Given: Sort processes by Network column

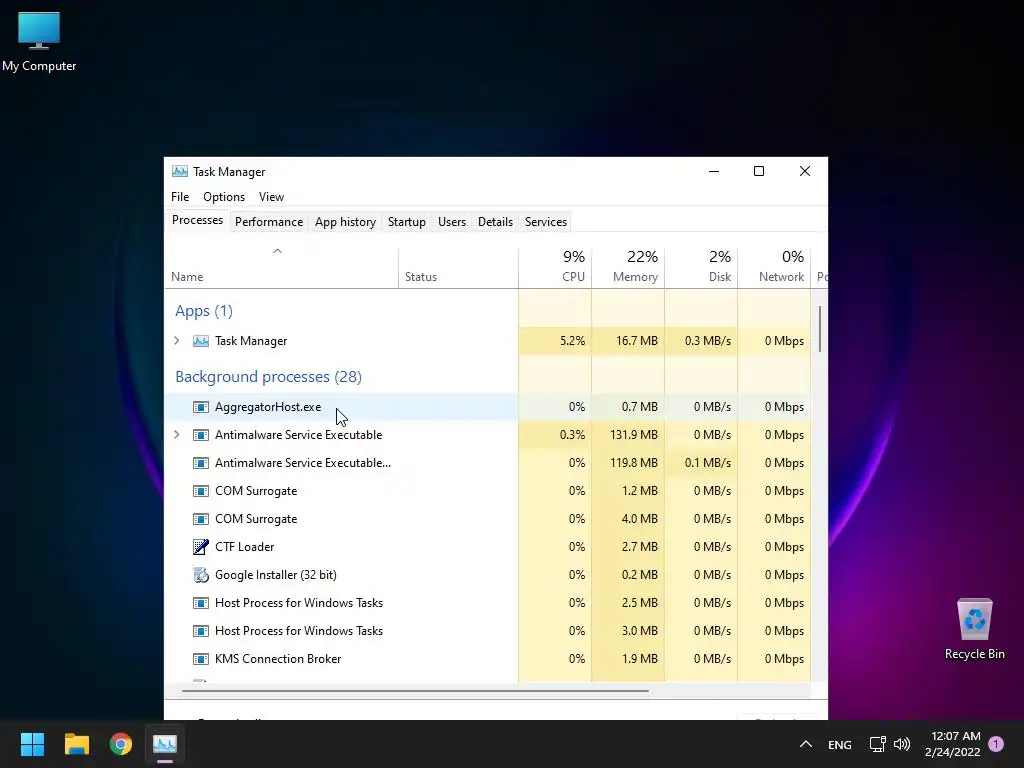Looking at the screenshot, I should coord(775,268).
